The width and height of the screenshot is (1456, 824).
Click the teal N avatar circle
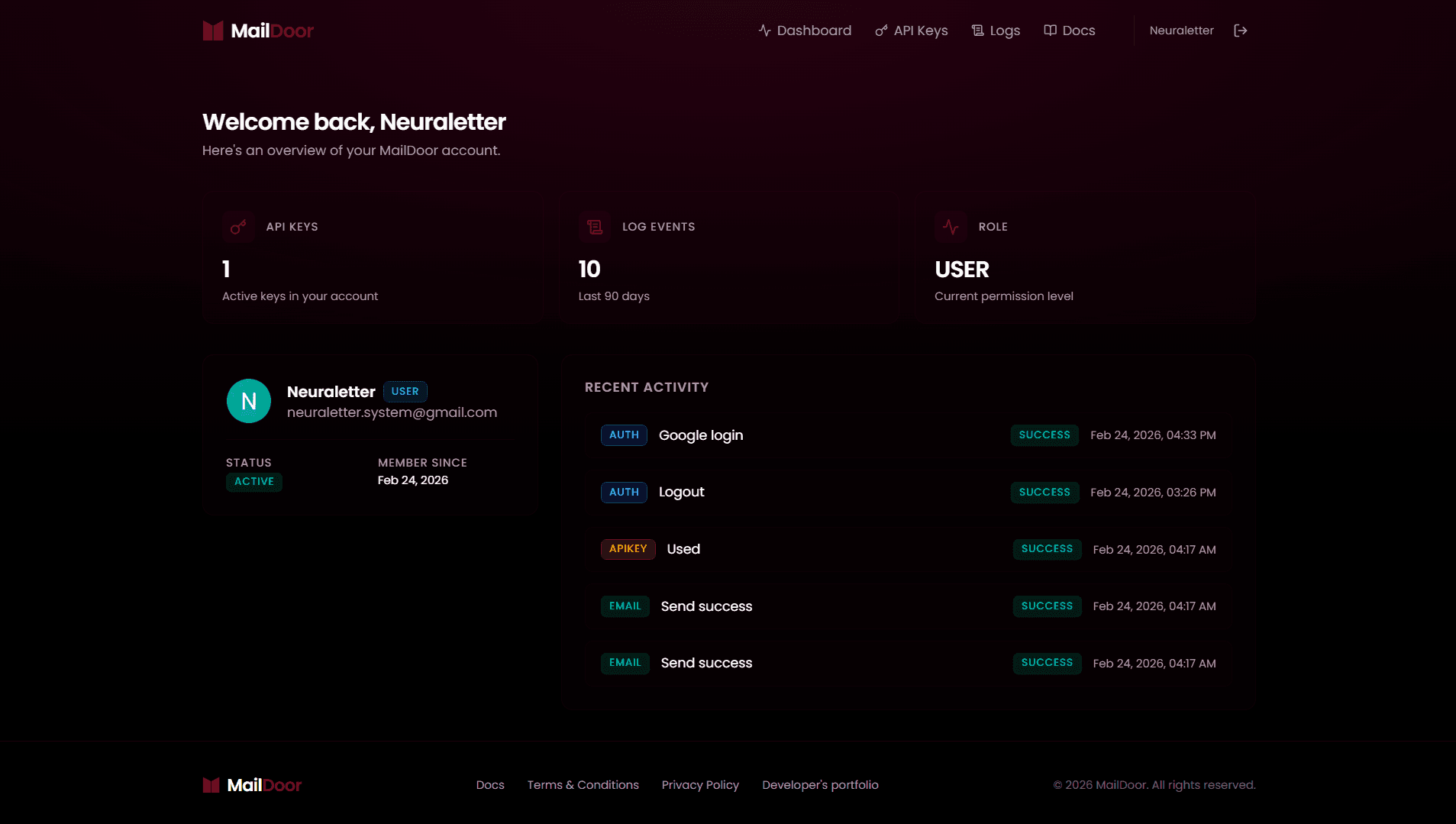pyautogui.click(x=249, y=401)
